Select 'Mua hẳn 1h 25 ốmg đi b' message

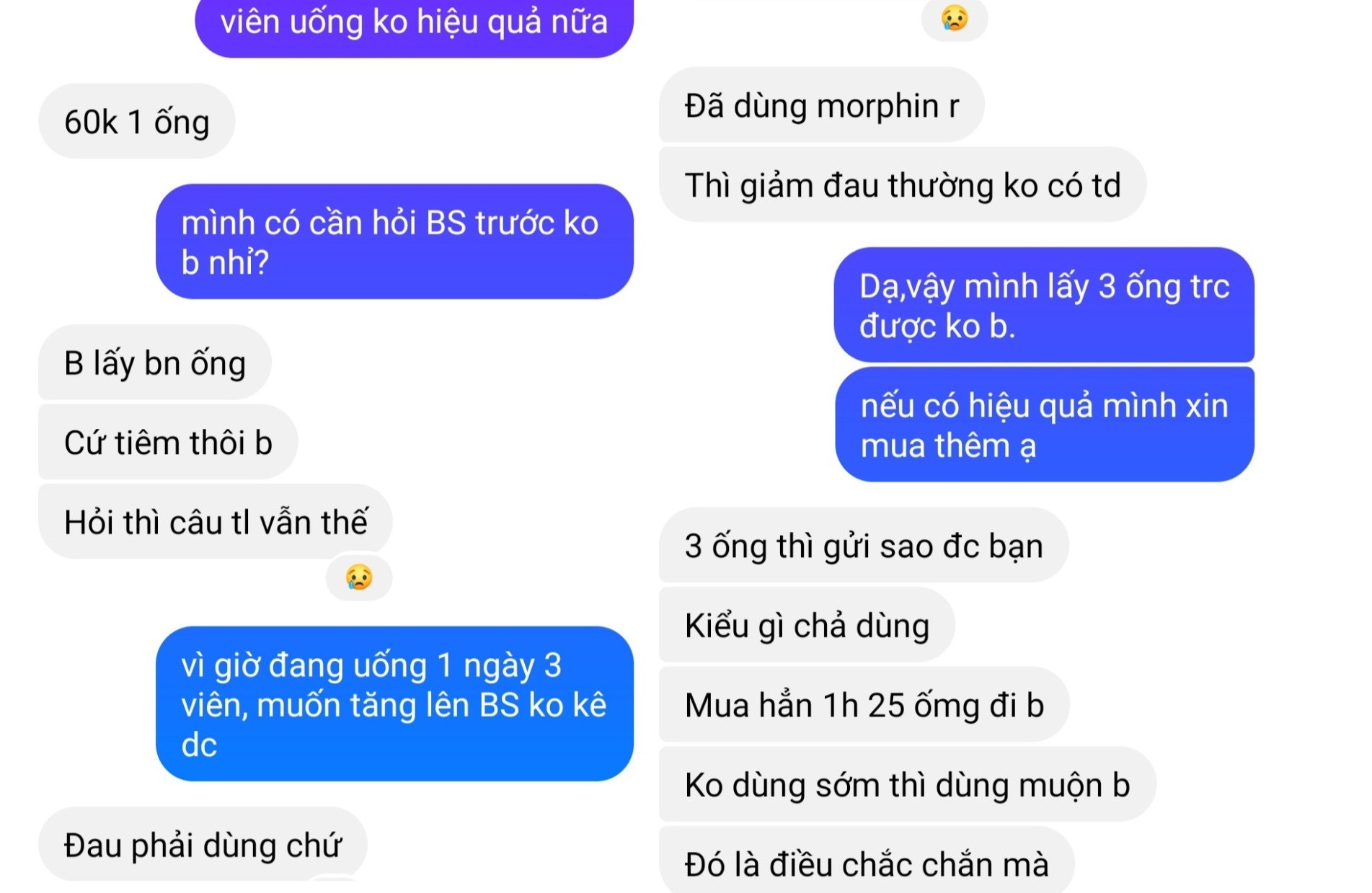click(864, 704)
